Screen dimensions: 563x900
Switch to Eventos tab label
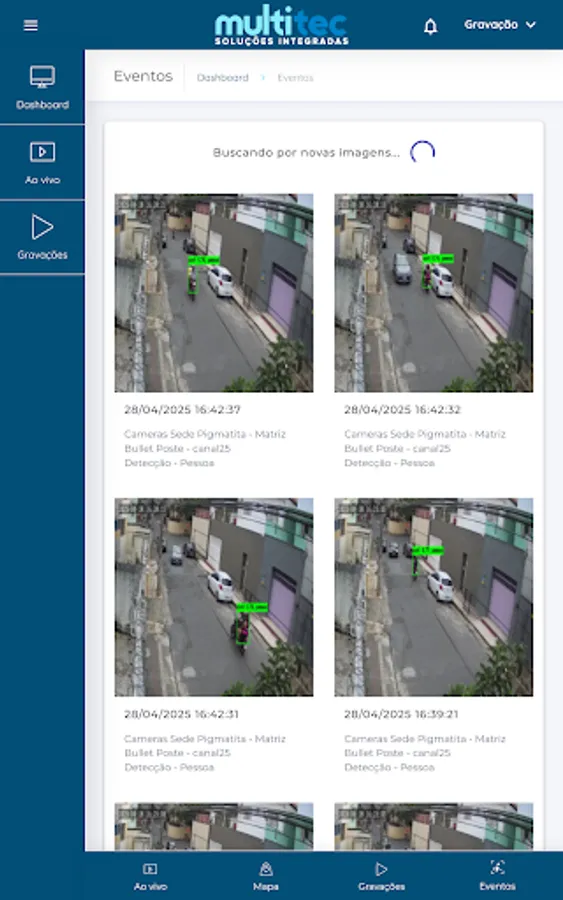coord(498,886)
